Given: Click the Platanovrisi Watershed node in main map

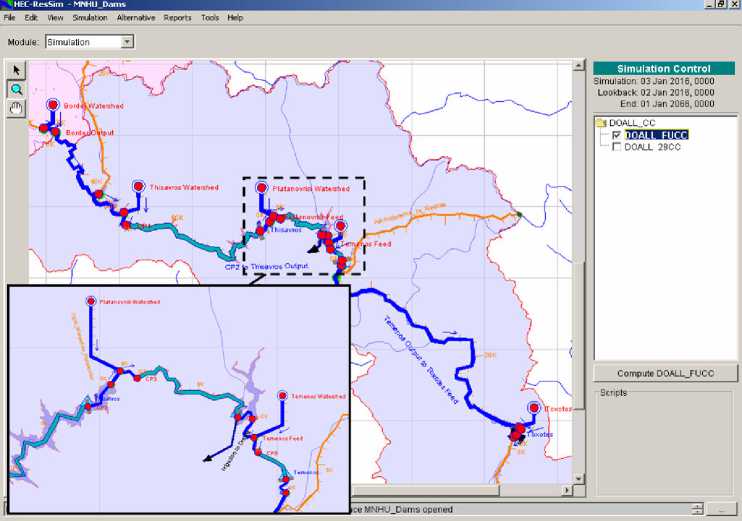Looking at the screenshot, I should click(x=261, y=188).
